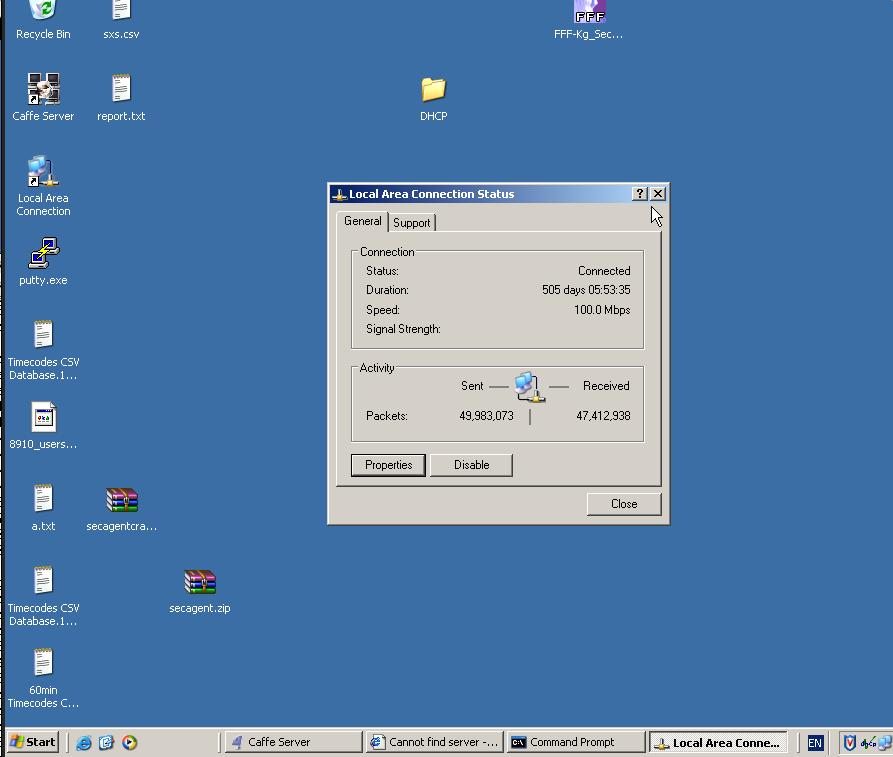This screenshot has height=757, width=893.
Task: Switch to the Support tab
Action: coord(411,223)
